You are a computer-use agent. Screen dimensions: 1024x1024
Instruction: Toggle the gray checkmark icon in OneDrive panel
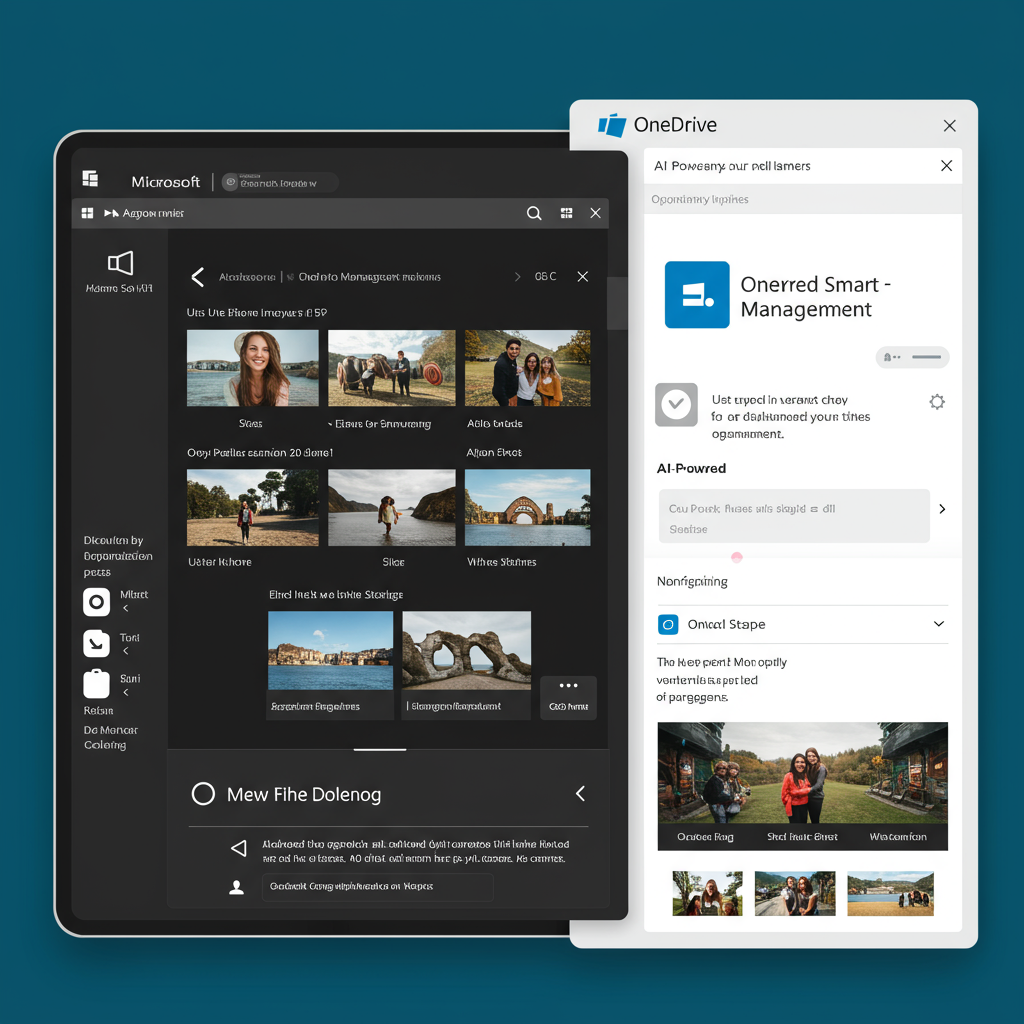pyautogui.click(x=676, y=404)
